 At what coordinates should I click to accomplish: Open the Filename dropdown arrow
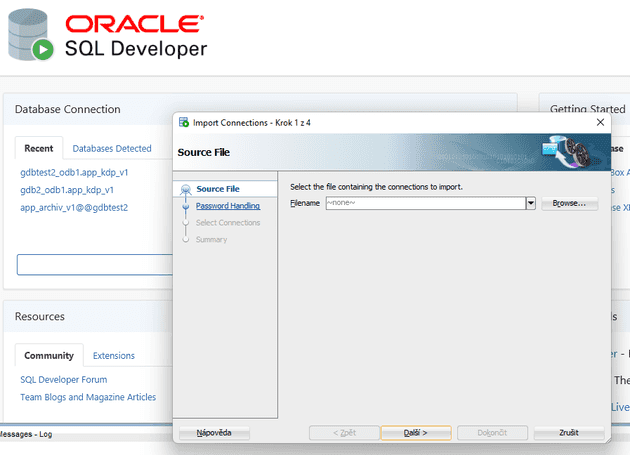pyautogui.click(x=531, y=203)
